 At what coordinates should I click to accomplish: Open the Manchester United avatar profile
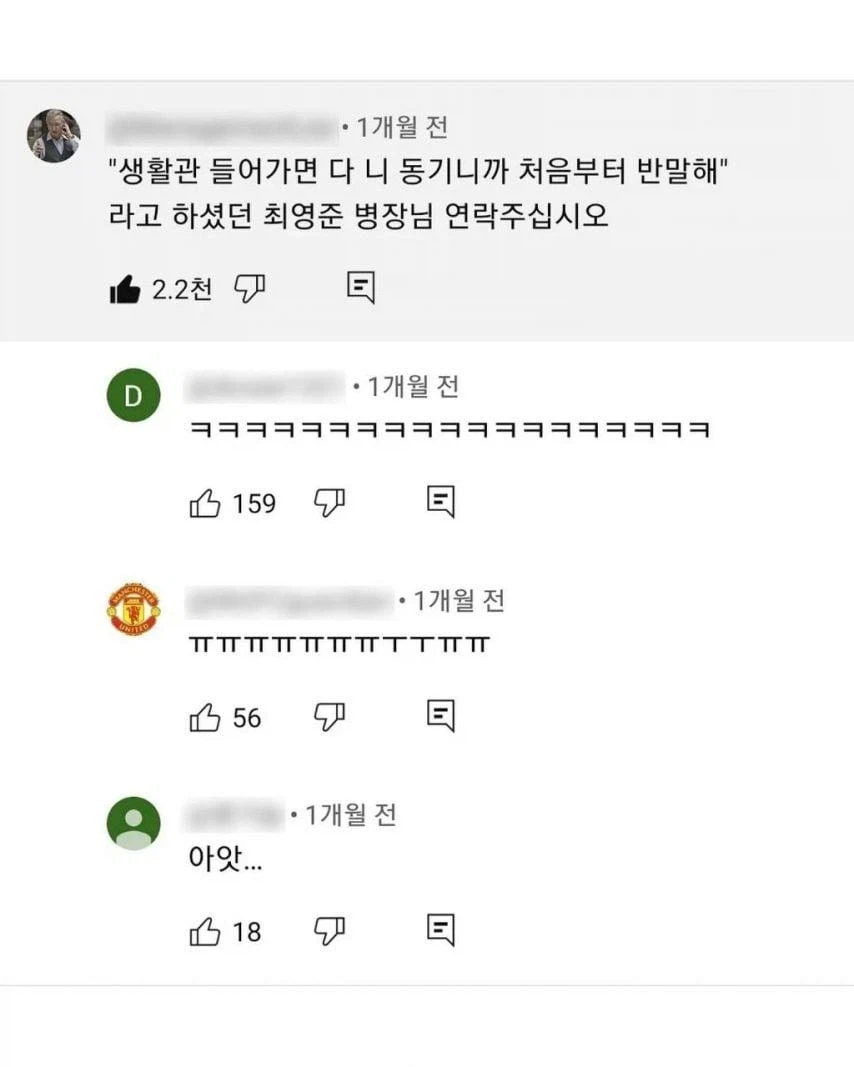click(135, 608)
